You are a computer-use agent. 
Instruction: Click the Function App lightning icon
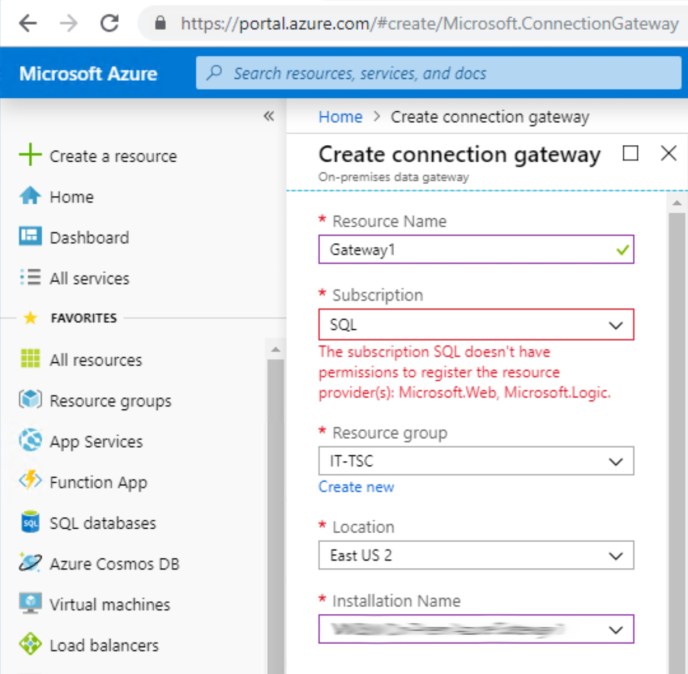[x=31, y=482]
